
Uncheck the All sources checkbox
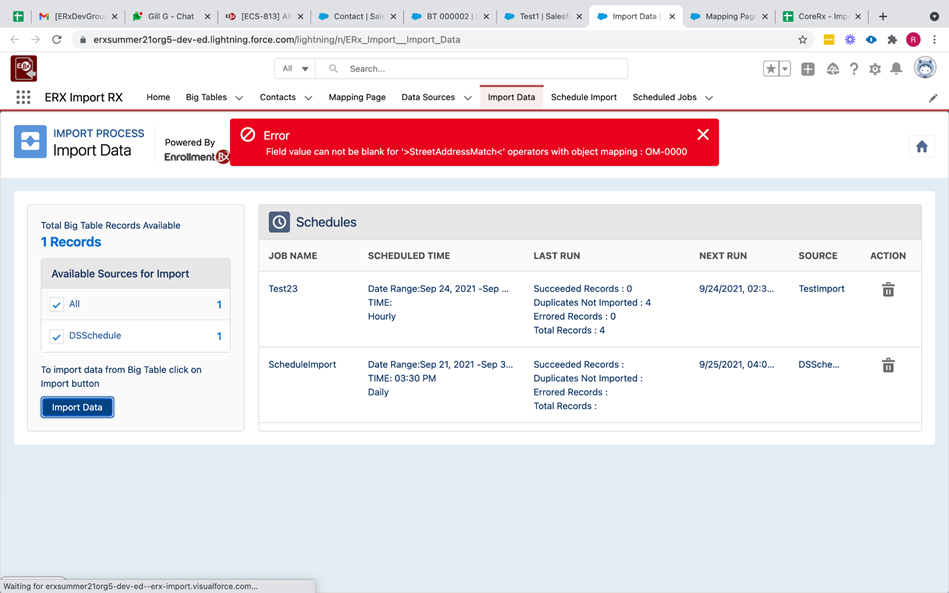click(x=57, y=305)
